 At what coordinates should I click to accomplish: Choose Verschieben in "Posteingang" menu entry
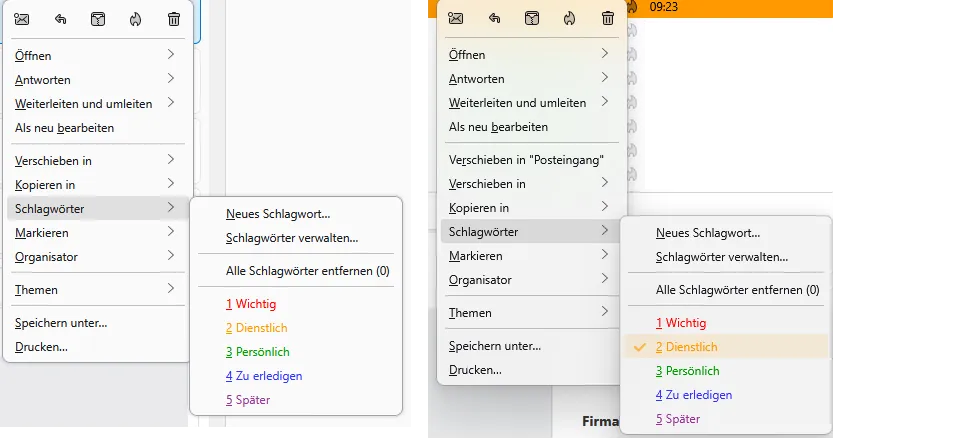click(x=532, y=160)
